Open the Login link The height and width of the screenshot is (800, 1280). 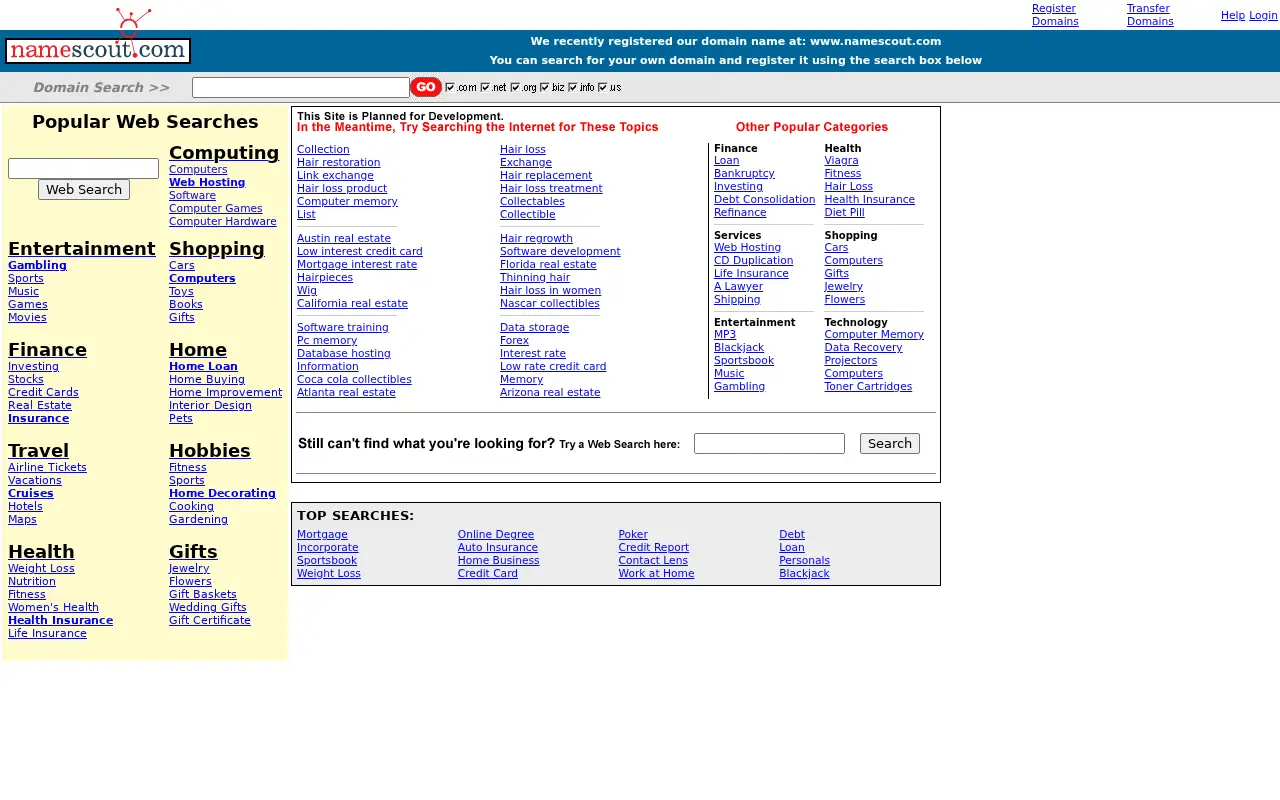pos(1263,15)
